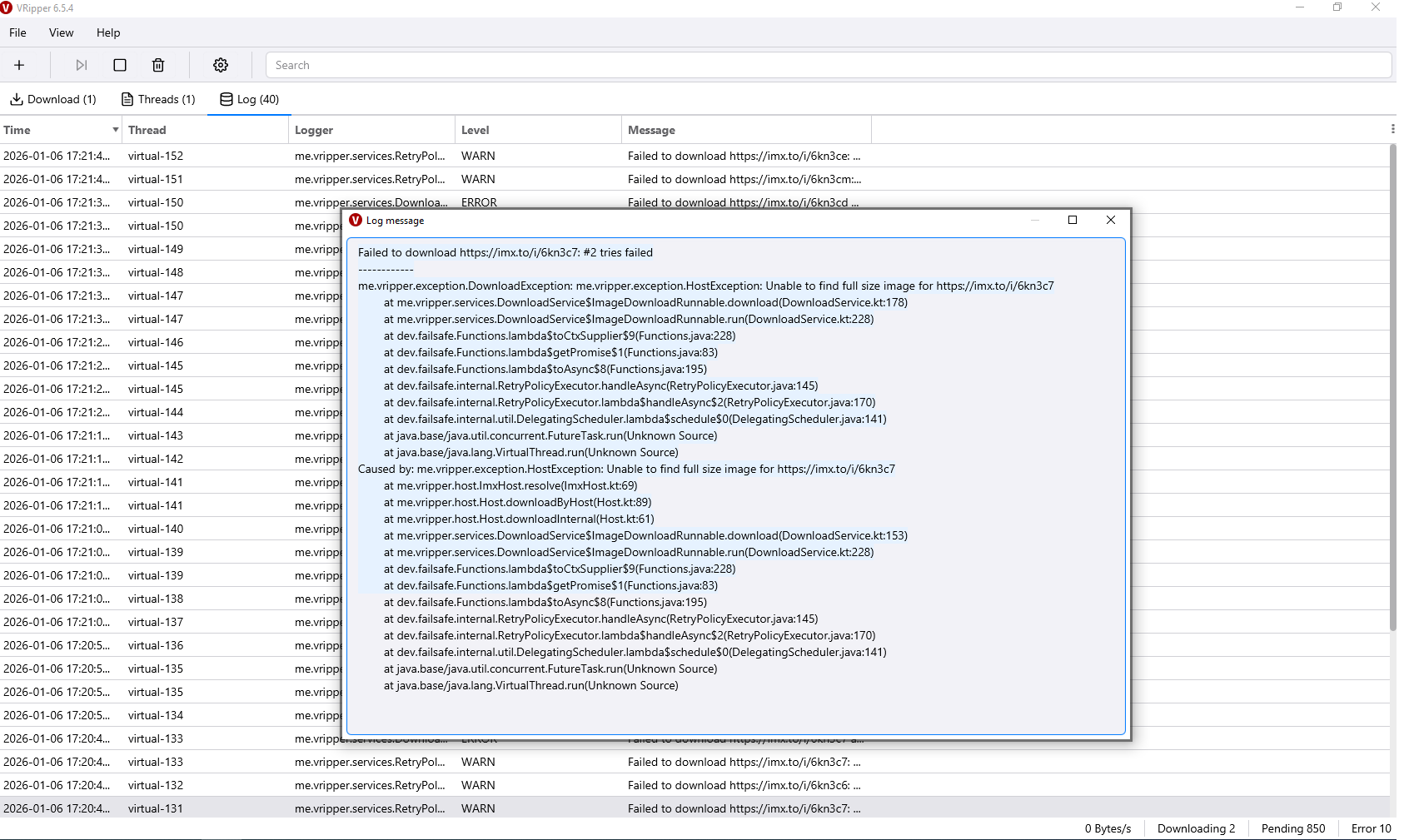Select the virtual-144 row
The image size is (1409, 840).
(171, 412)
